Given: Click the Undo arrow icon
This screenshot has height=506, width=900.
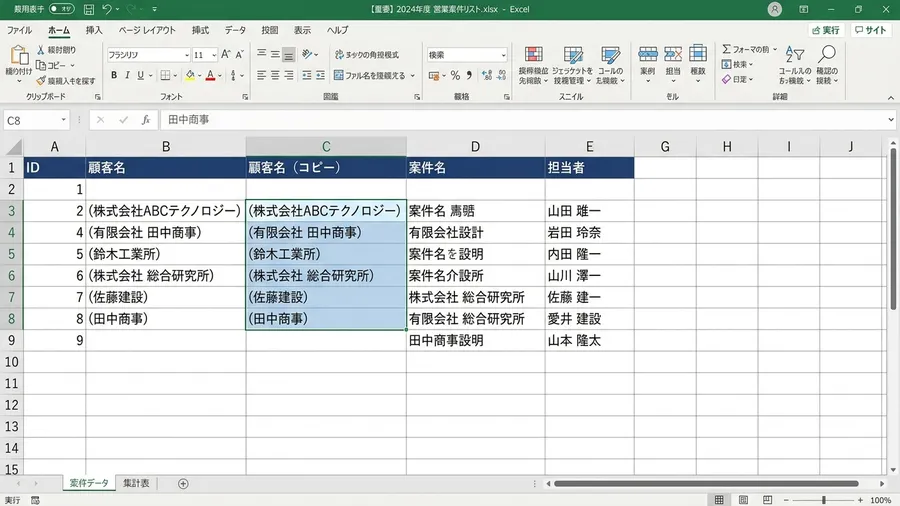Looking at the screenshot, I should tap(107, 9).
